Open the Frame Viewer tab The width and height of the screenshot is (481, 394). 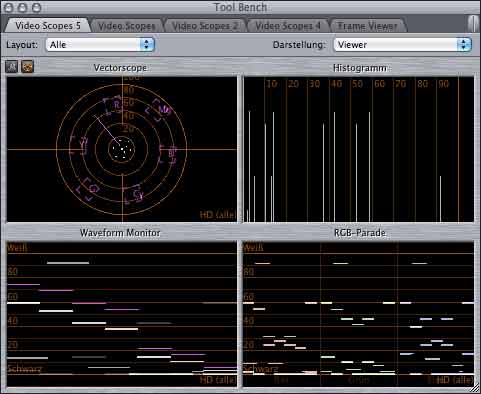point(367,26)
